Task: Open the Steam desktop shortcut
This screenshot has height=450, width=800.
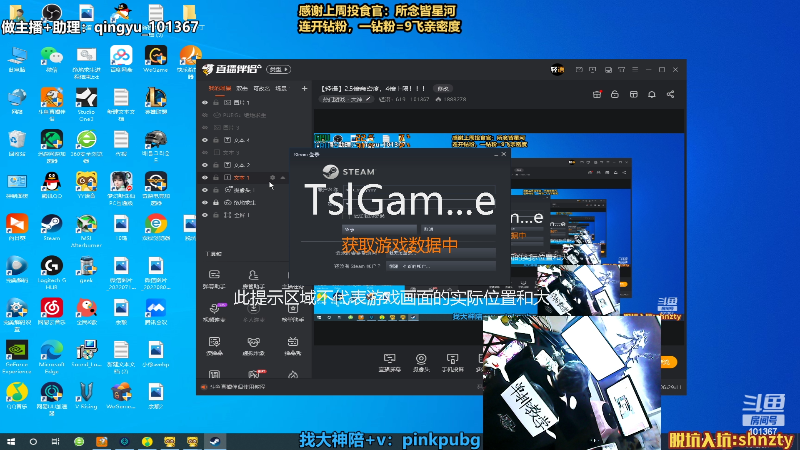Action: (x=52, y=228)
